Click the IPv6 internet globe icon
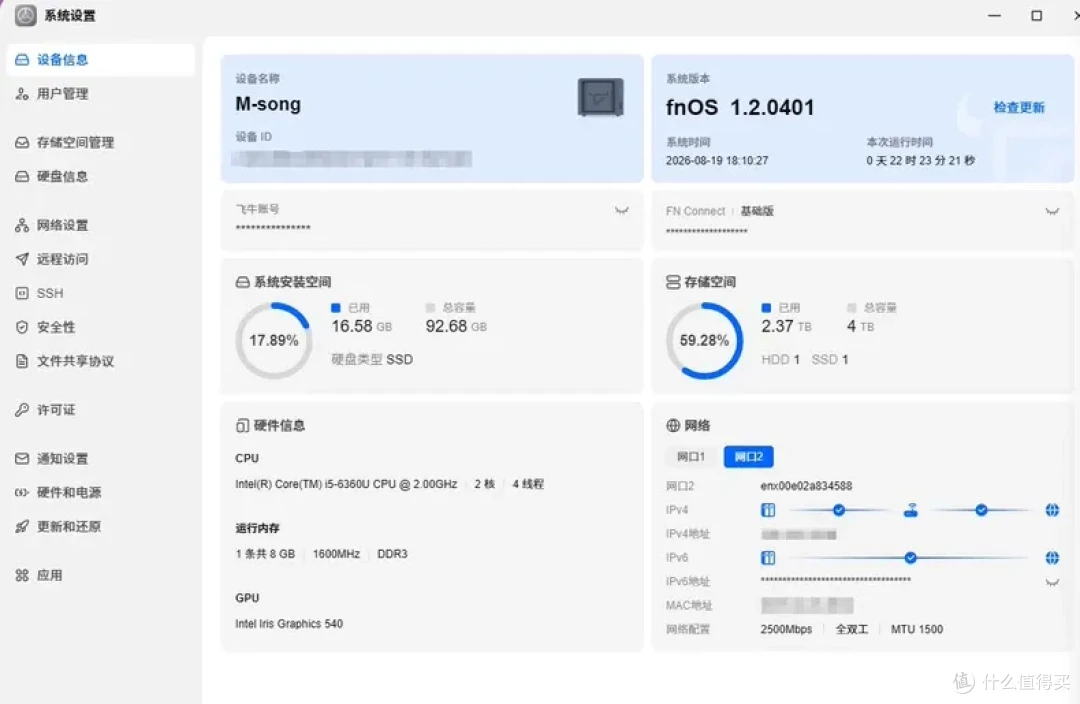 pos(1052,558)
